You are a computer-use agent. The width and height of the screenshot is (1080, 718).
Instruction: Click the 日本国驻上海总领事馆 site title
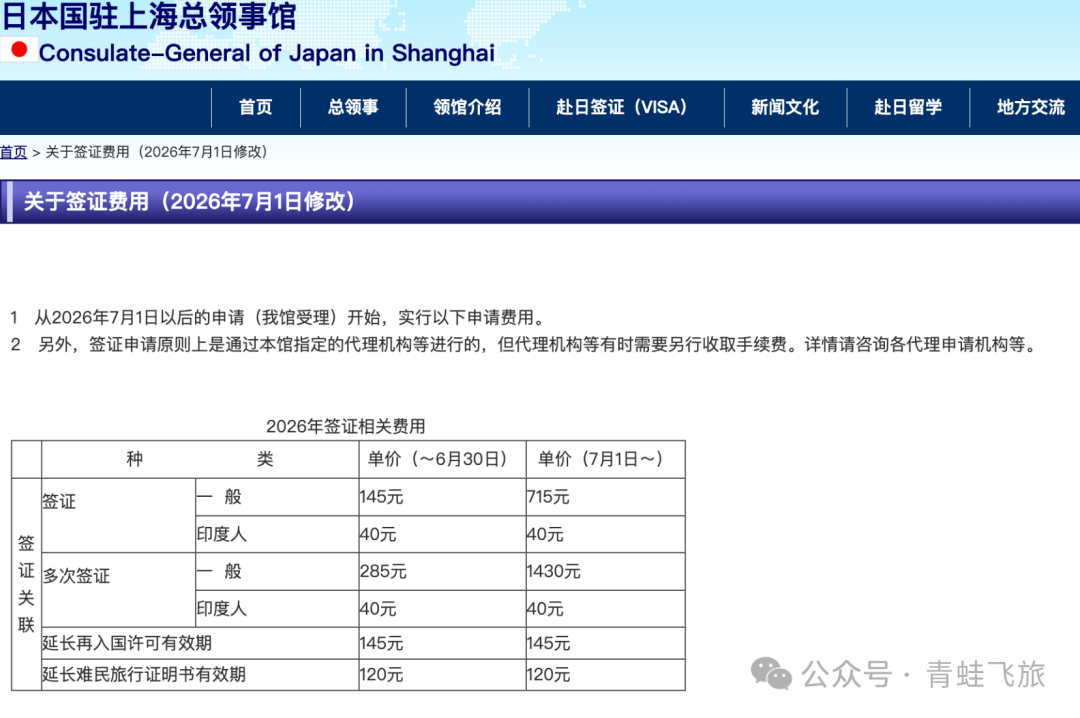coord(149,16)
